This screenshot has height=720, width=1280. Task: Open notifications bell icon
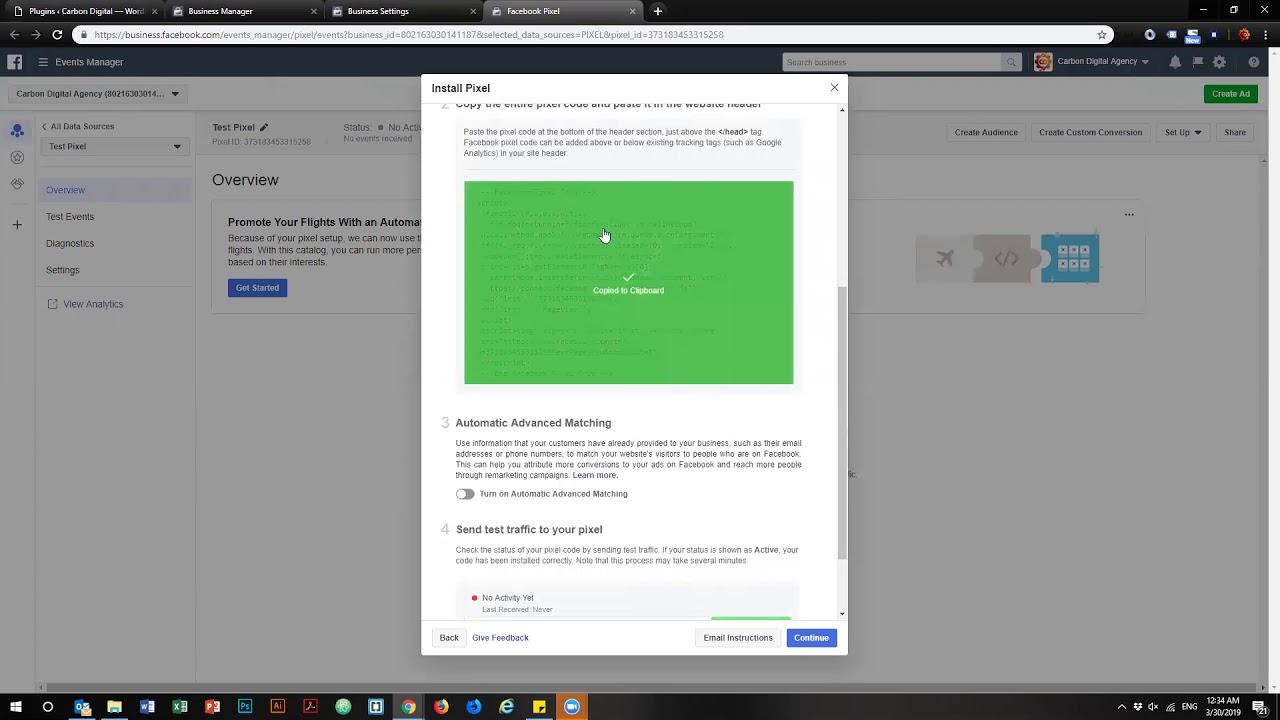point(1175,62)
